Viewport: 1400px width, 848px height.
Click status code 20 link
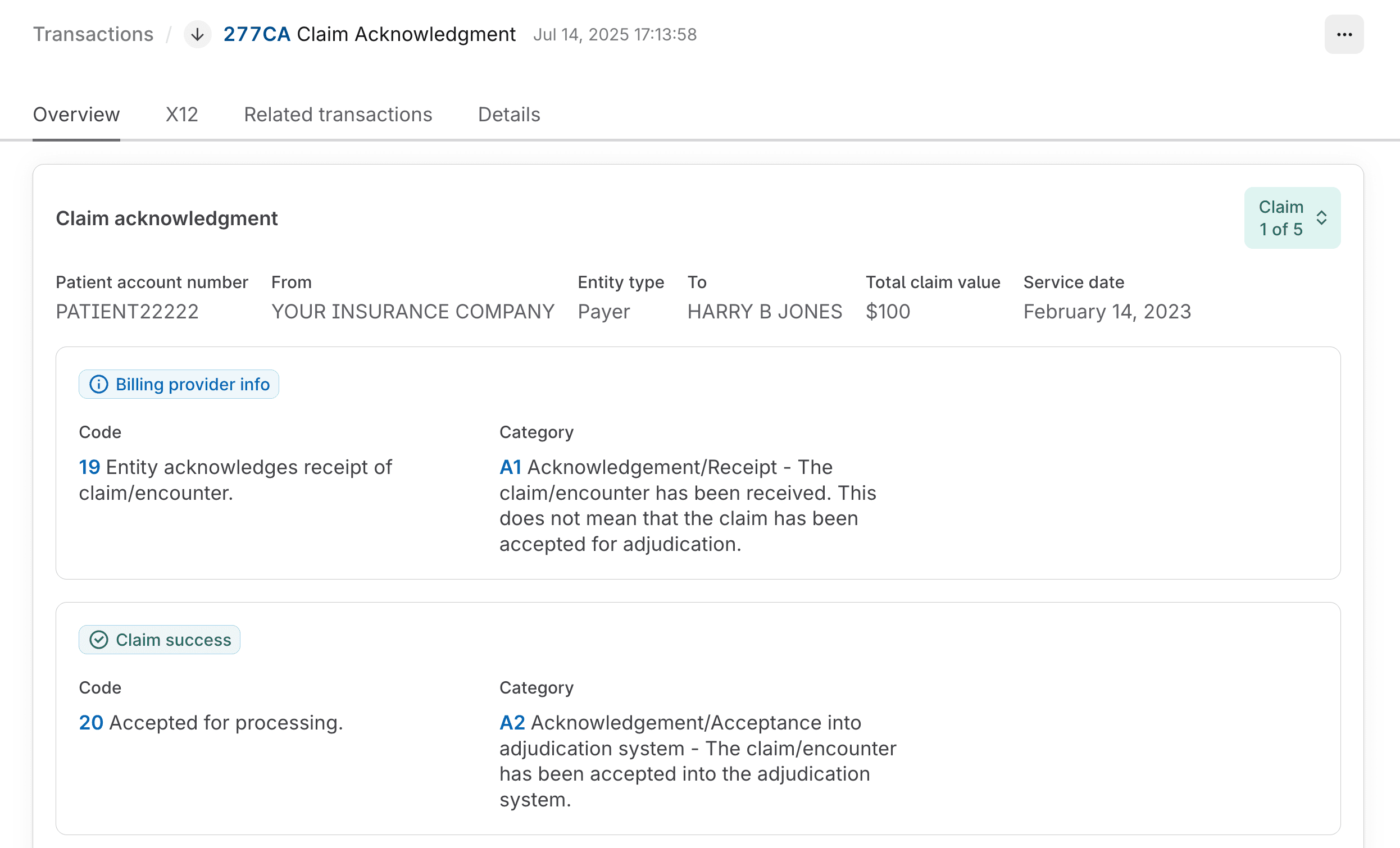point(91,723)
